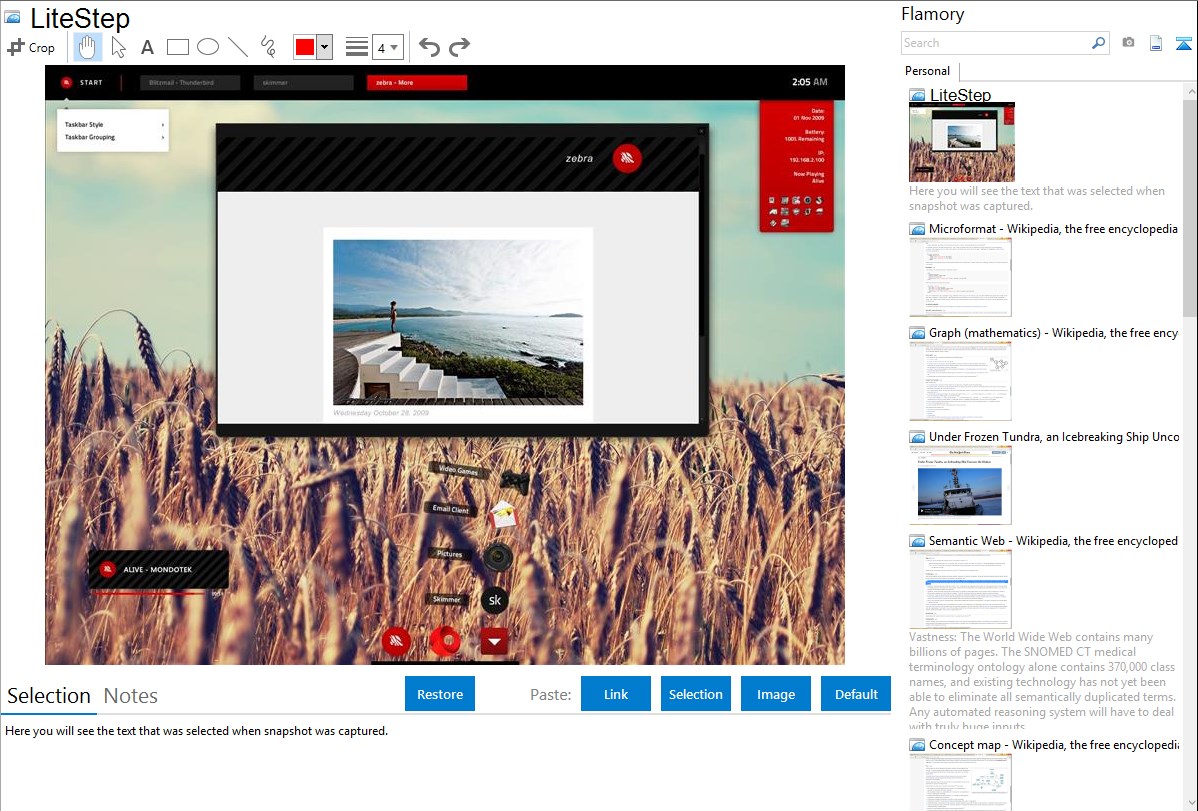Screen dimensions: 1198x811
Task: Click the Under Frozen Tundra snapshot title
Action: point(1054,436)
